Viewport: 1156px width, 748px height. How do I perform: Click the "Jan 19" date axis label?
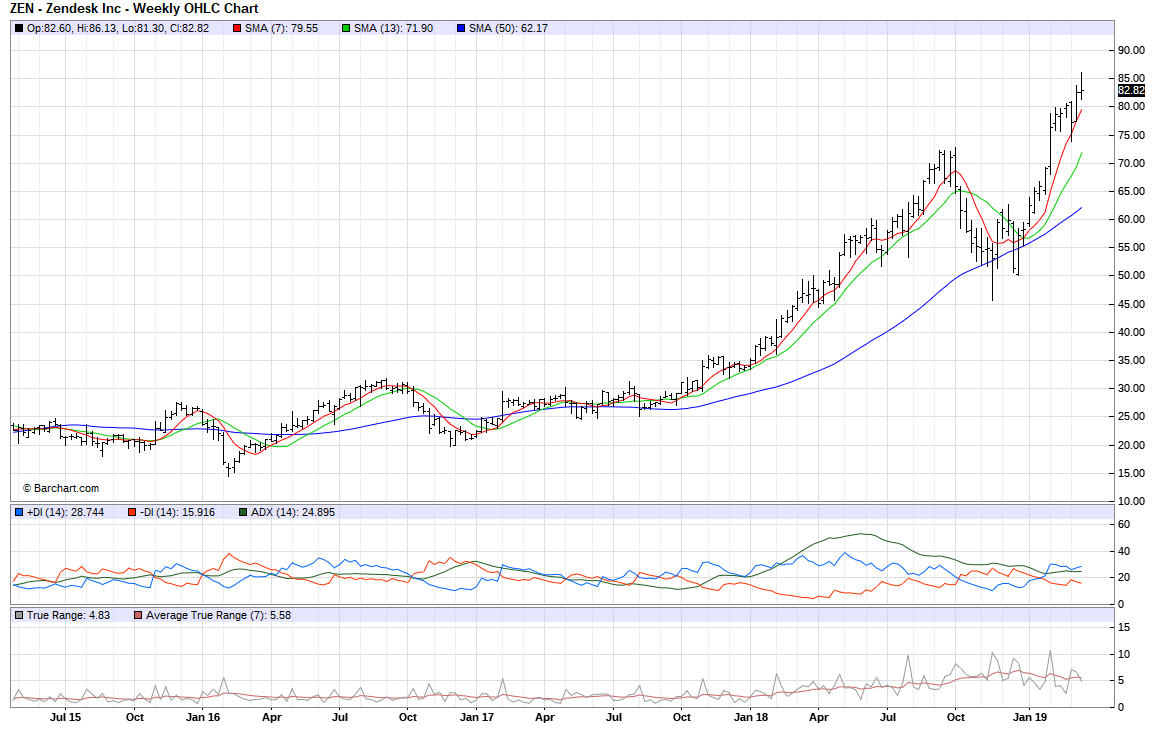tap(1030, 717)
